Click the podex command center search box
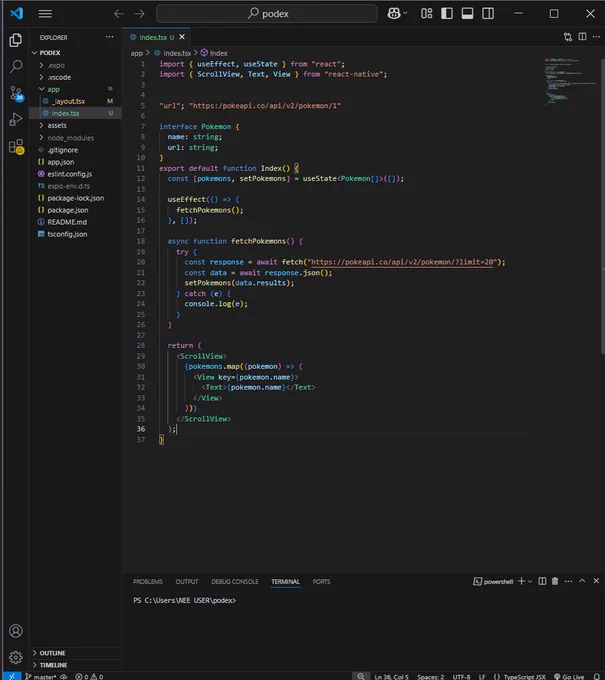The width and height of the screenshot is (605, 680). tap(267, 13)
